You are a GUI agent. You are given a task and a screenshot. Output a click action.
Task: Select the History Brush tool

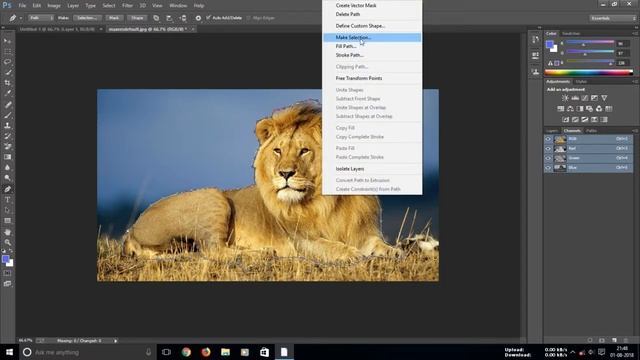coord(7,136)
